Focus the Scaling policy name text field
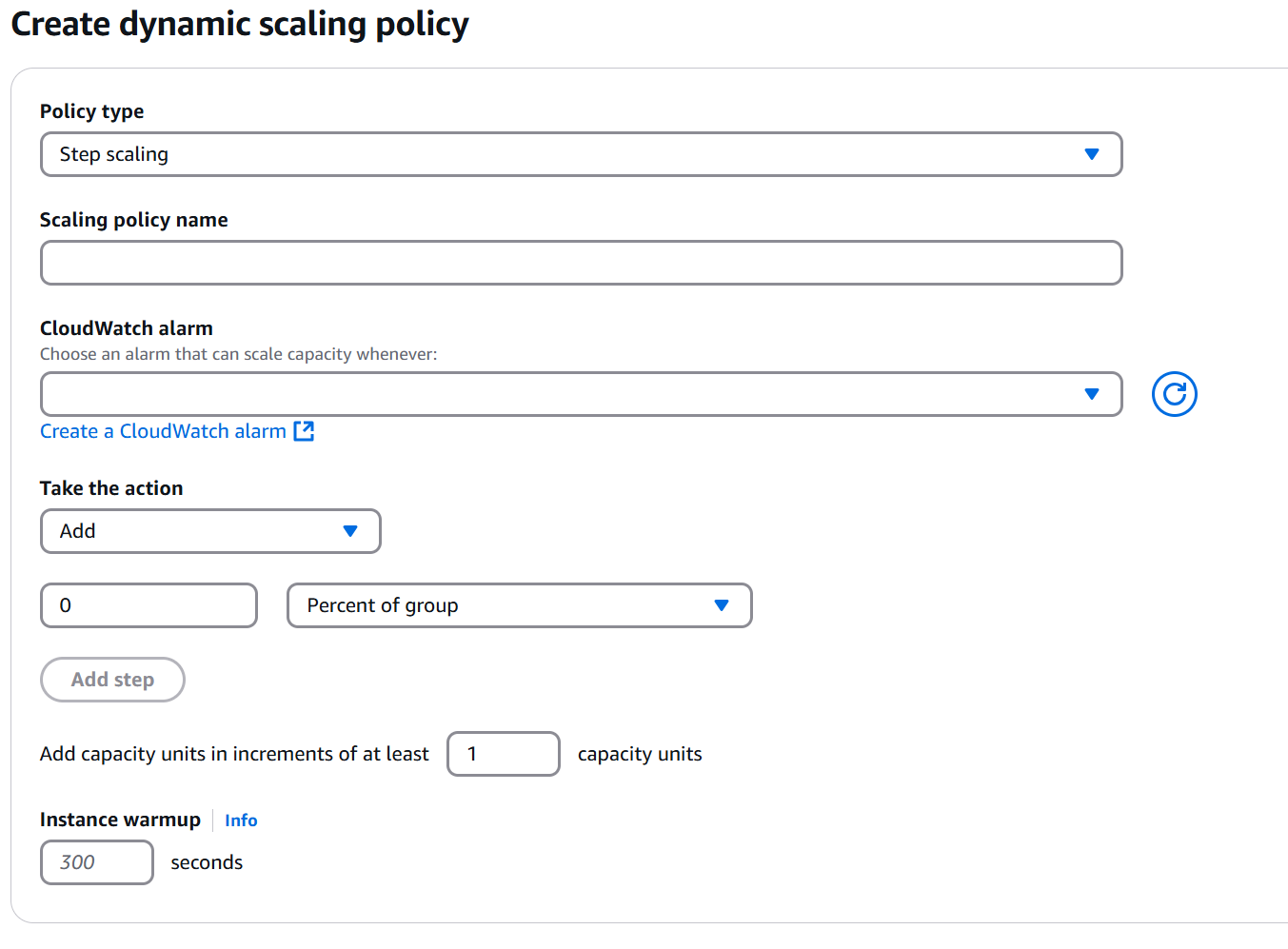 [x=581, y=263]
